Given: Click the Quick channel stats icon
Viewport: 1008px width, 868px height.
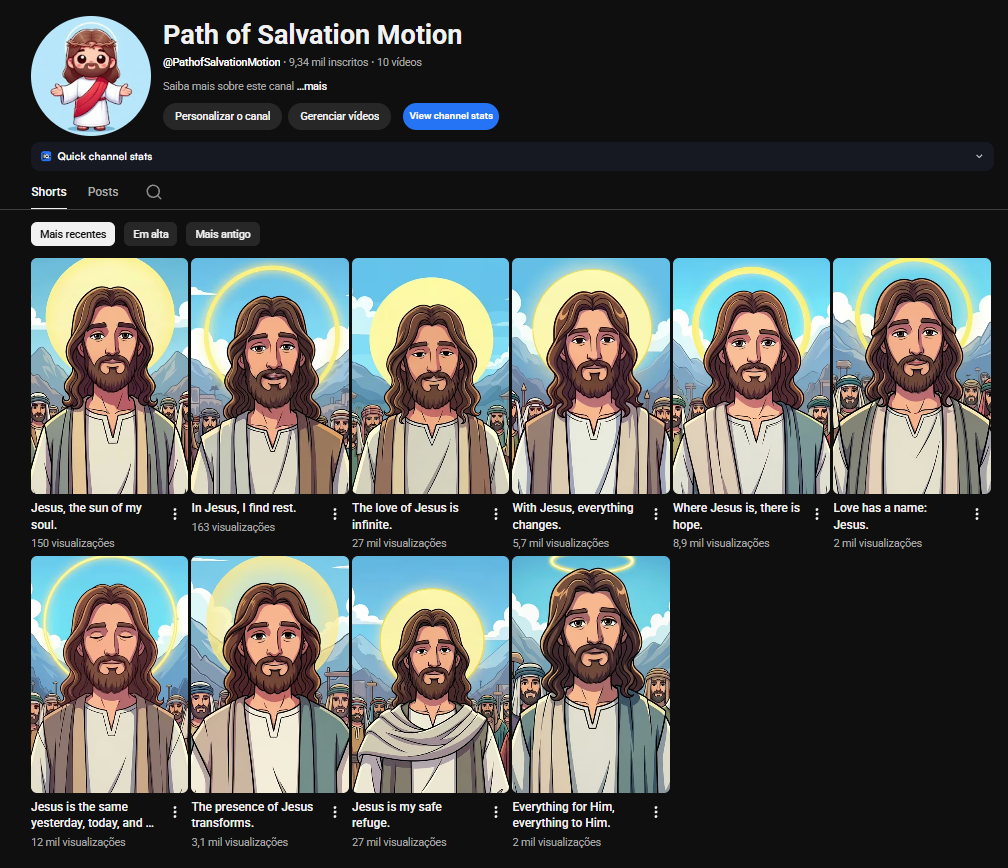Looking at the screenshot, I should [x=46, y=156].
